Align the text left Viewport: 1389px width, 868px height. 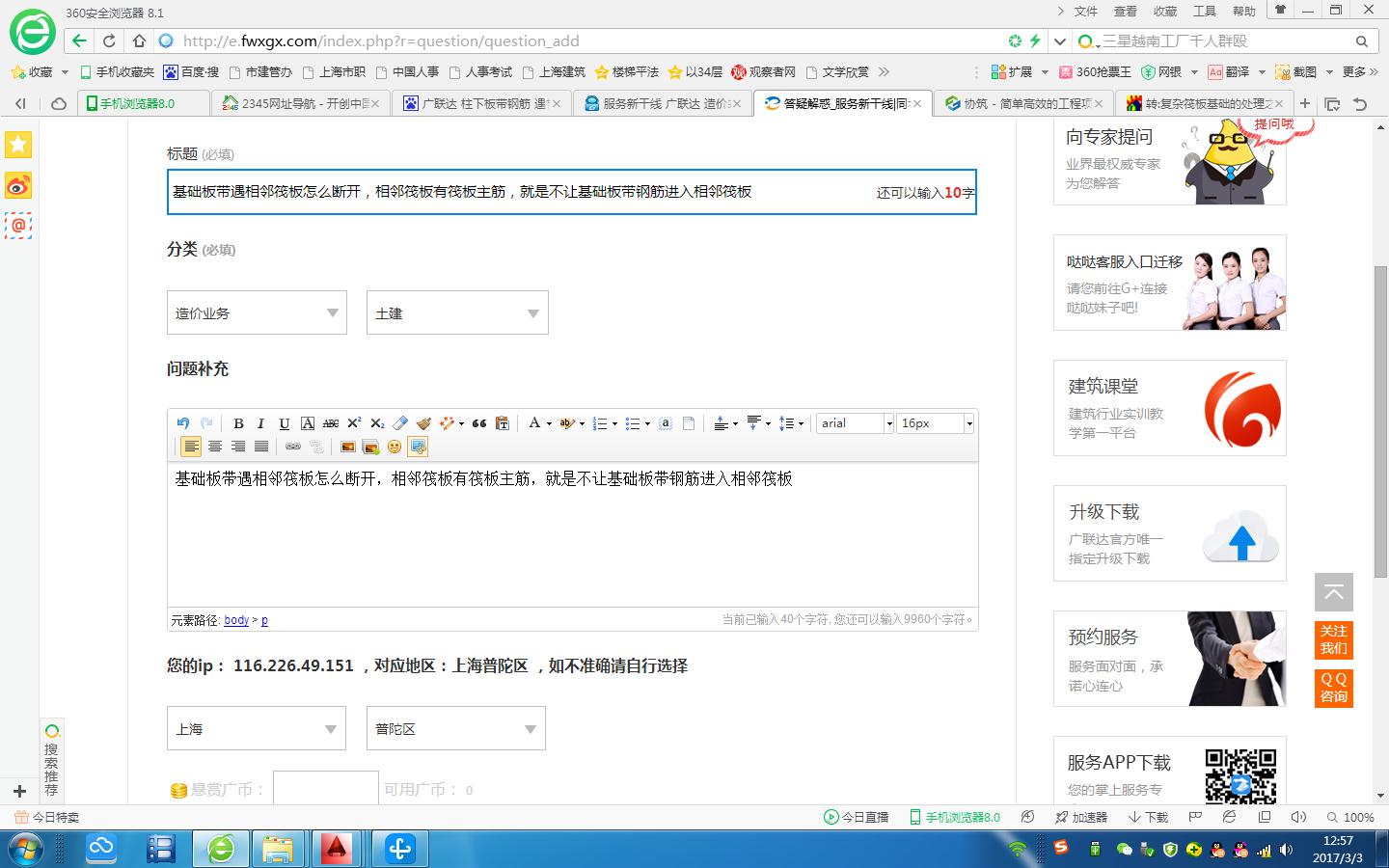click(x=191, y=447)
